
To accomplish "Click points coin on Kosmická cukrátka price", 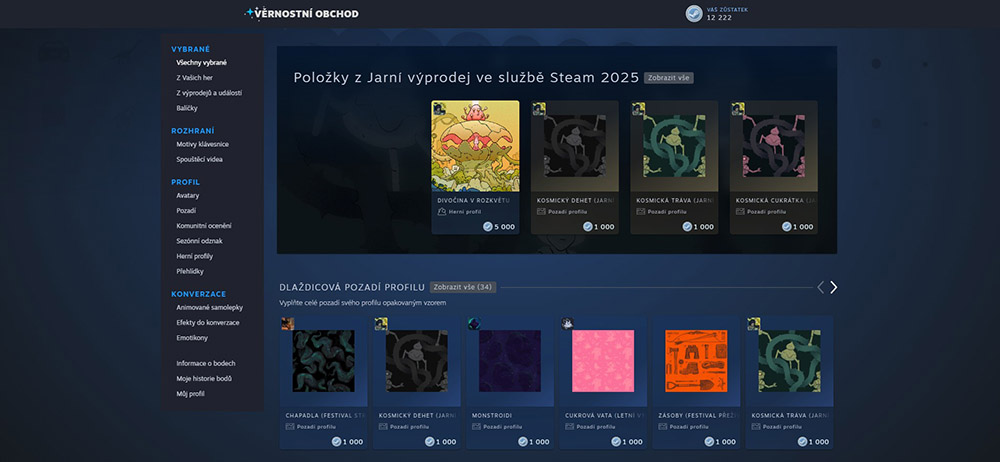I will [786, 227].
